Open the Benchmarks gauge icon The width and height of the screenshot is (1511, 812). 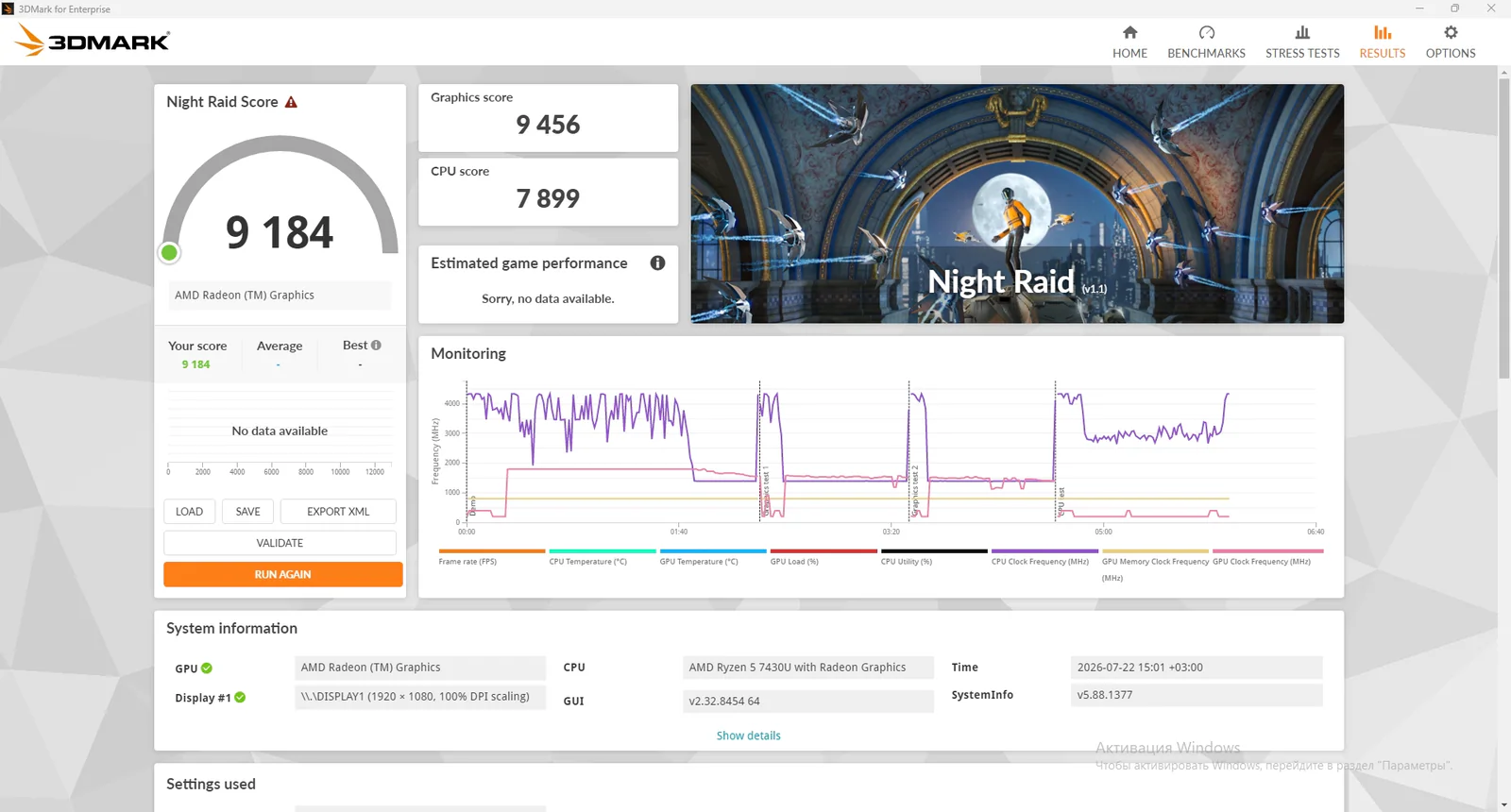coord(1206,33)
